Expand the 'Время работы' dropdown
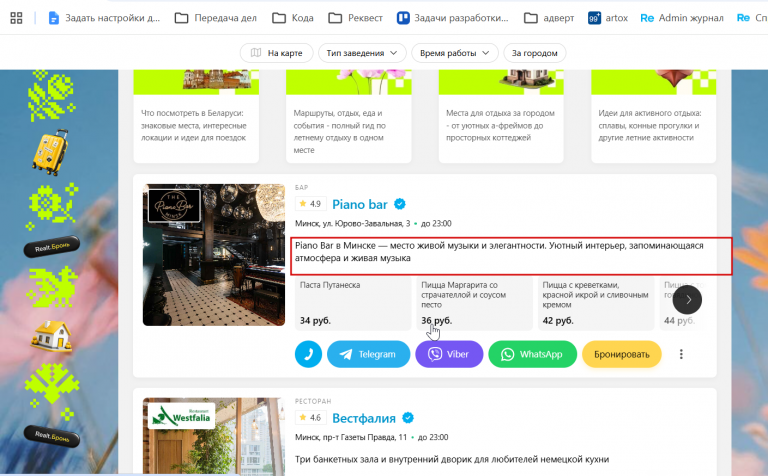The height and width of the screenshot is (476, 768). point(455,53)
